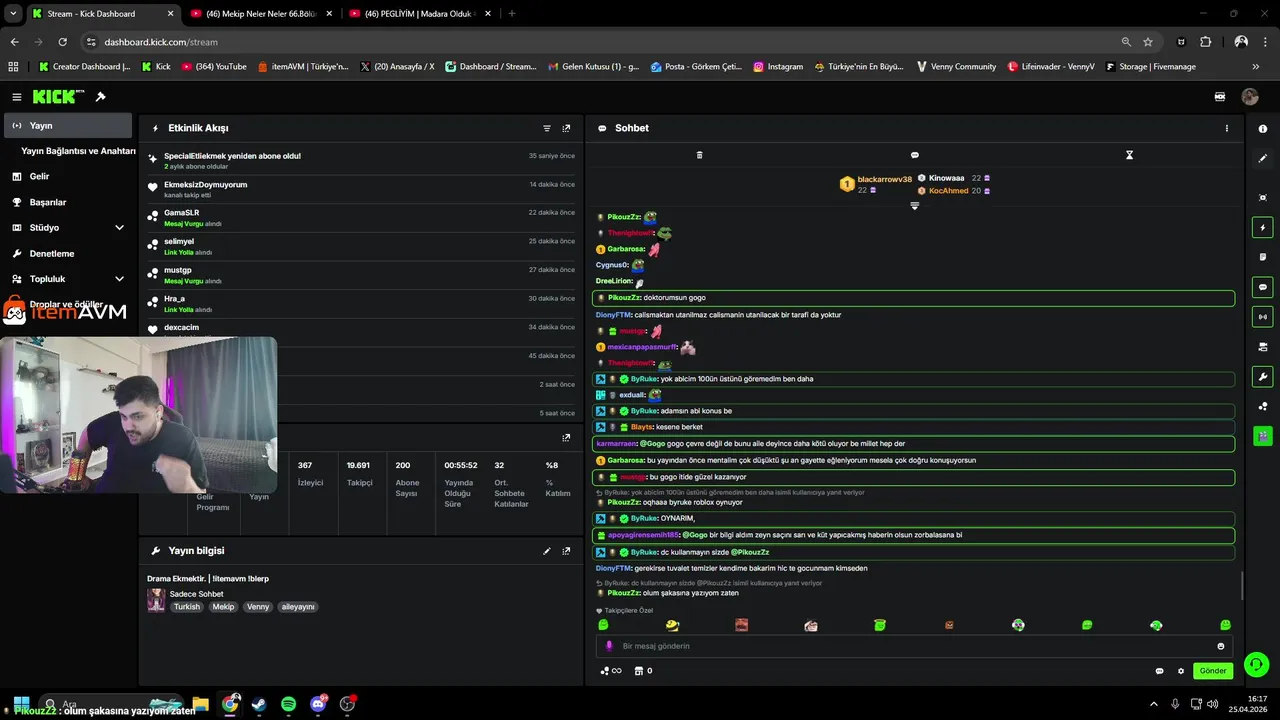Click the points infinity icon below message box
Viewport: 1280px width, 720px height.
[611, 671]
